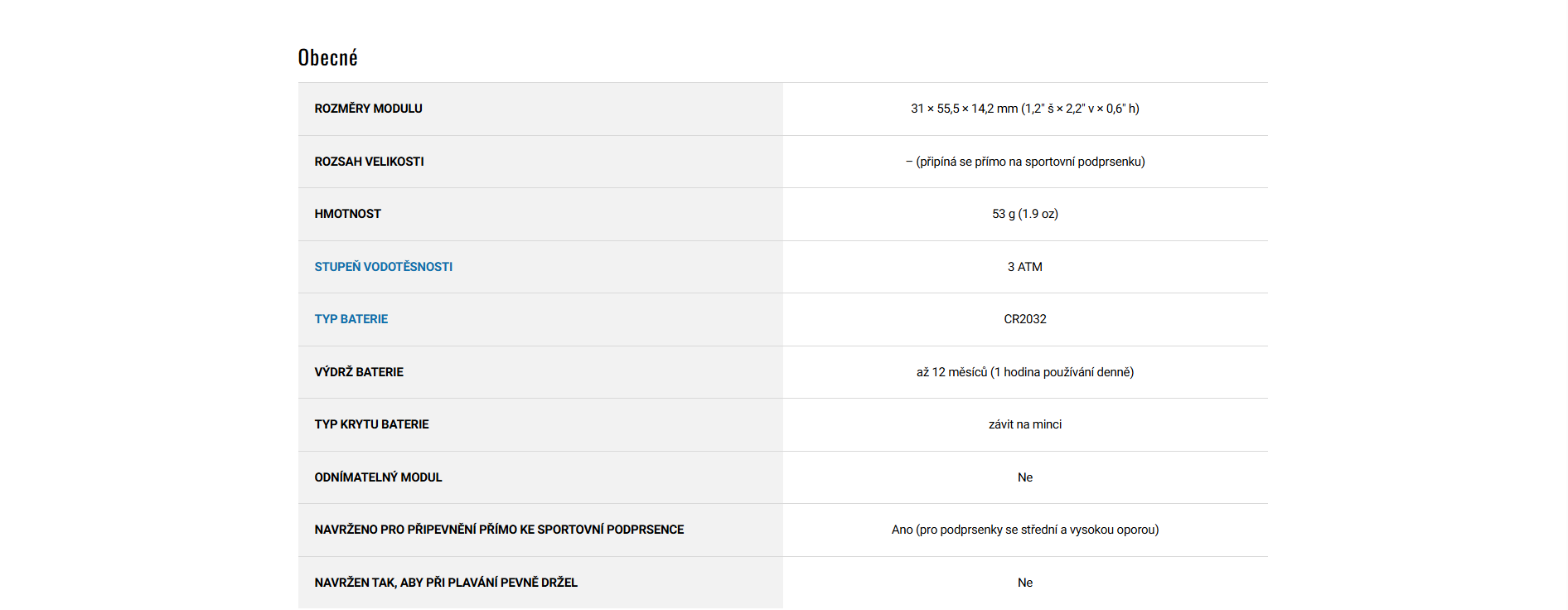This screenshot has width=1568, height=610.
Task: Click the VÝDRŽ BATERIE row label
Action: click(359, 372)
